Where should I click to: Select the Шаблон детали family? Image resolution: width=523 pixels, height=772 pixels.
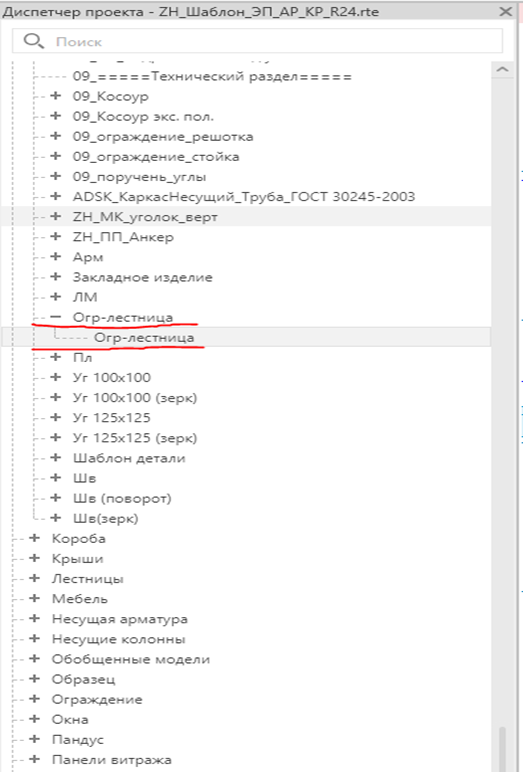click(x=129, y=458)
